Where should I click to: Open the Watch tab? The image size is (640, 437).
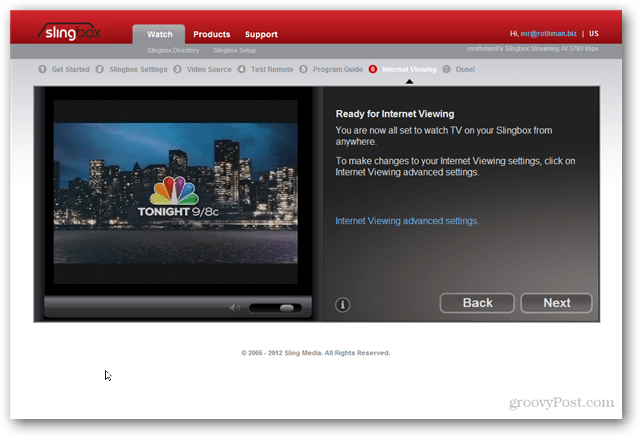(159, 34)
